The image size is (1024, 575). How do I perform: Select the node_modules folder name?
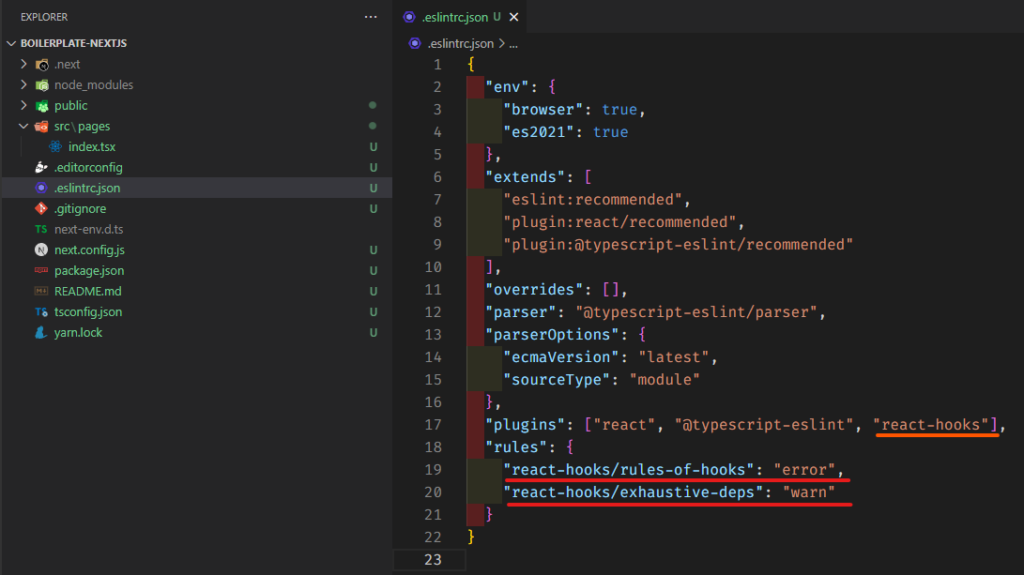click(x=93, y=85)
